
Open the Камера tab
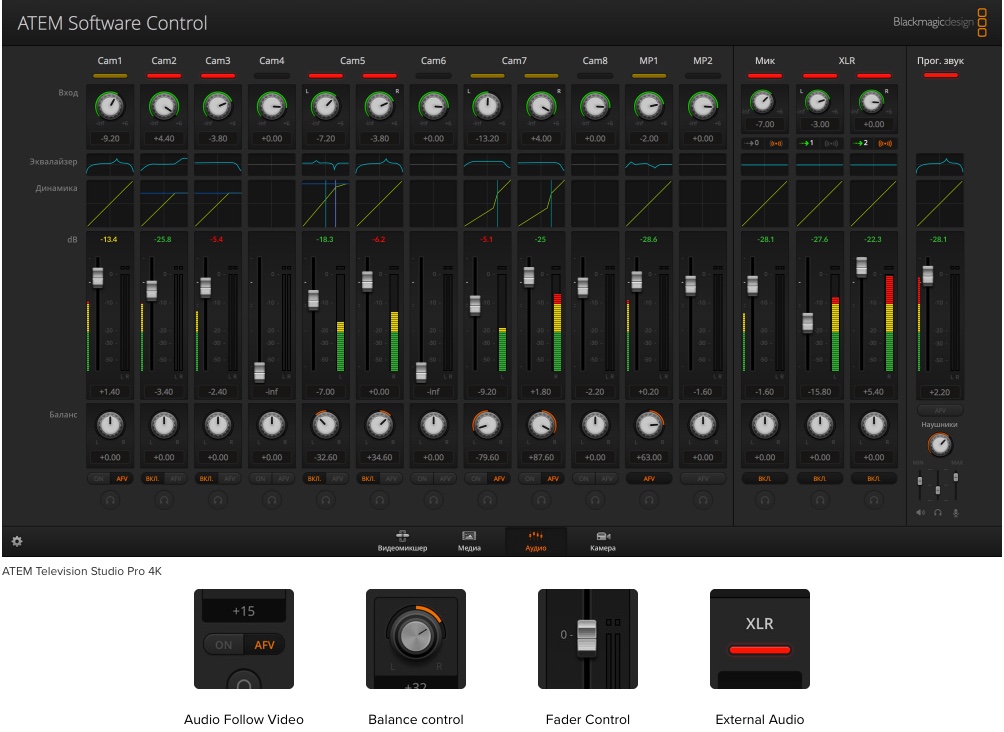(603, 541)
